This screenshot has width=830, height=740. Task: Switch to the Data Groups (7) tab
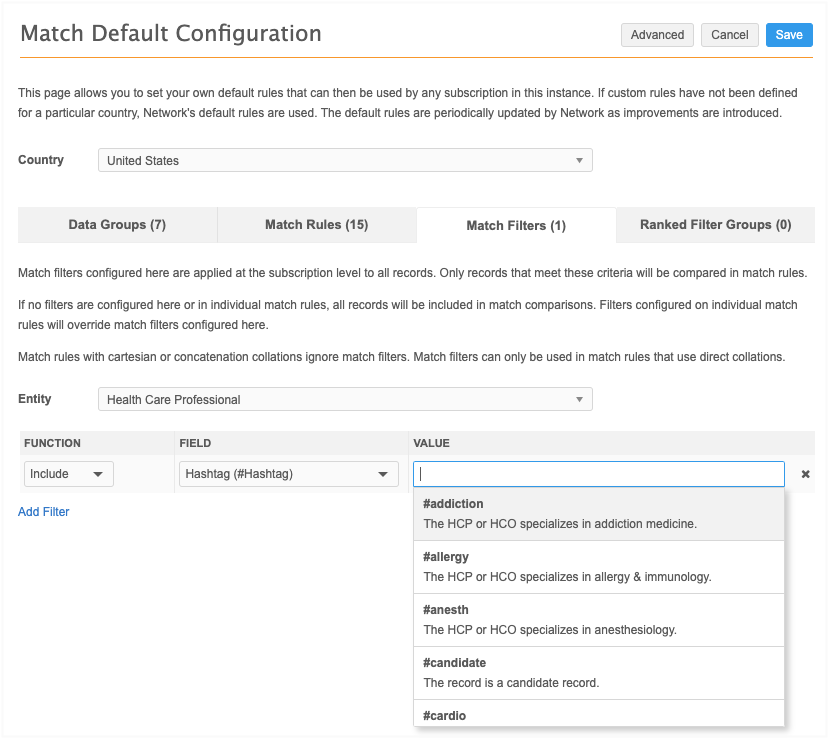coord(117,225)
